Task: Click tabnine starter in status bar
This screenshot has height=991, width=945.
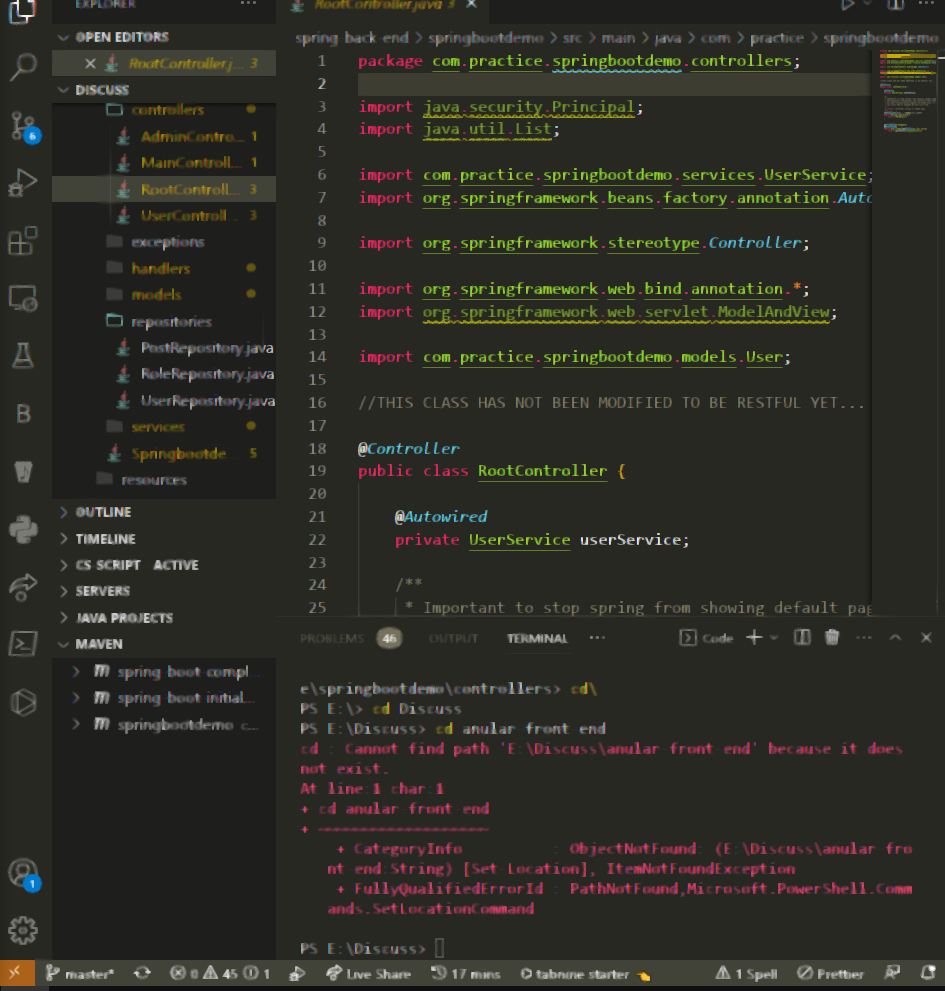Action: point(585,974)
